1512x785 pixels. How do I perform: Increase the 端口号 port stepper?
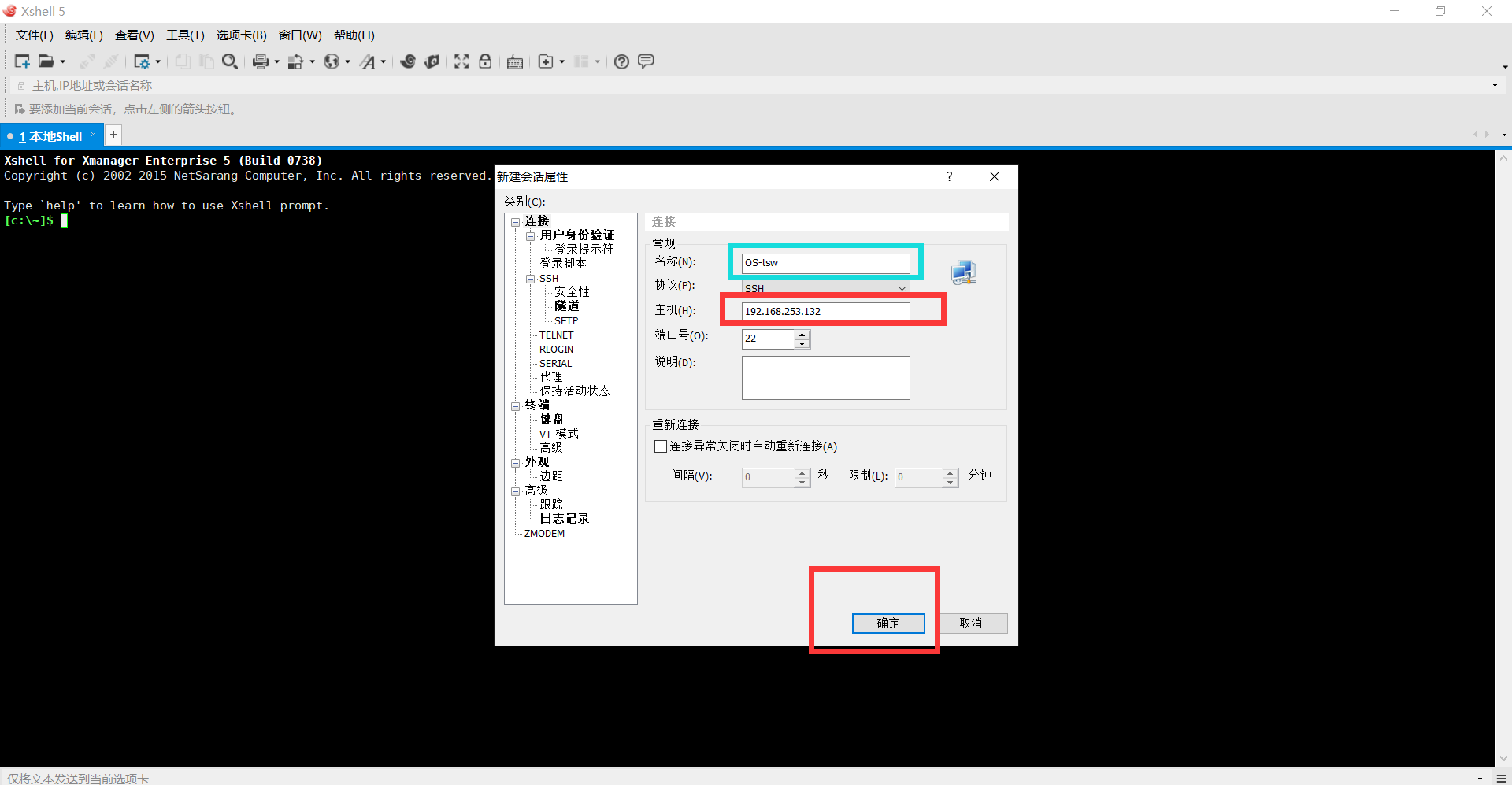(x=802, y=335)
